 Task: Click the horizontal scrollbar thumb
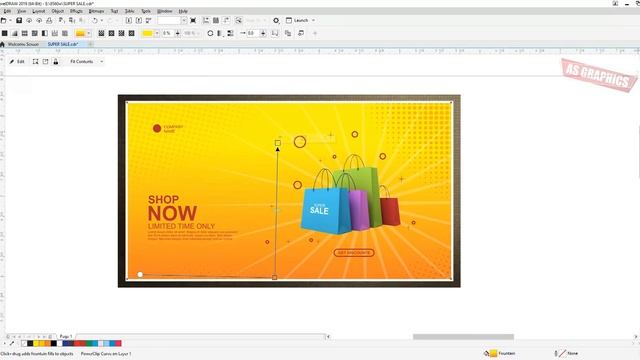coord(463,337)
